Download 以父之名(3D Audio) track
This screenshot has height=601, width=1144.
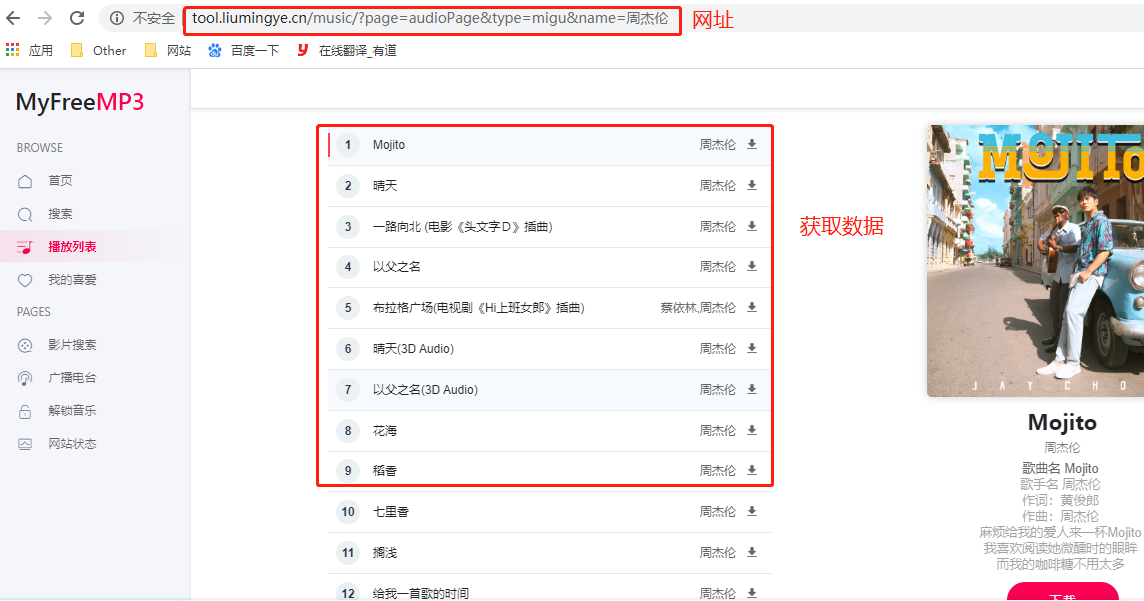point(751,389)
